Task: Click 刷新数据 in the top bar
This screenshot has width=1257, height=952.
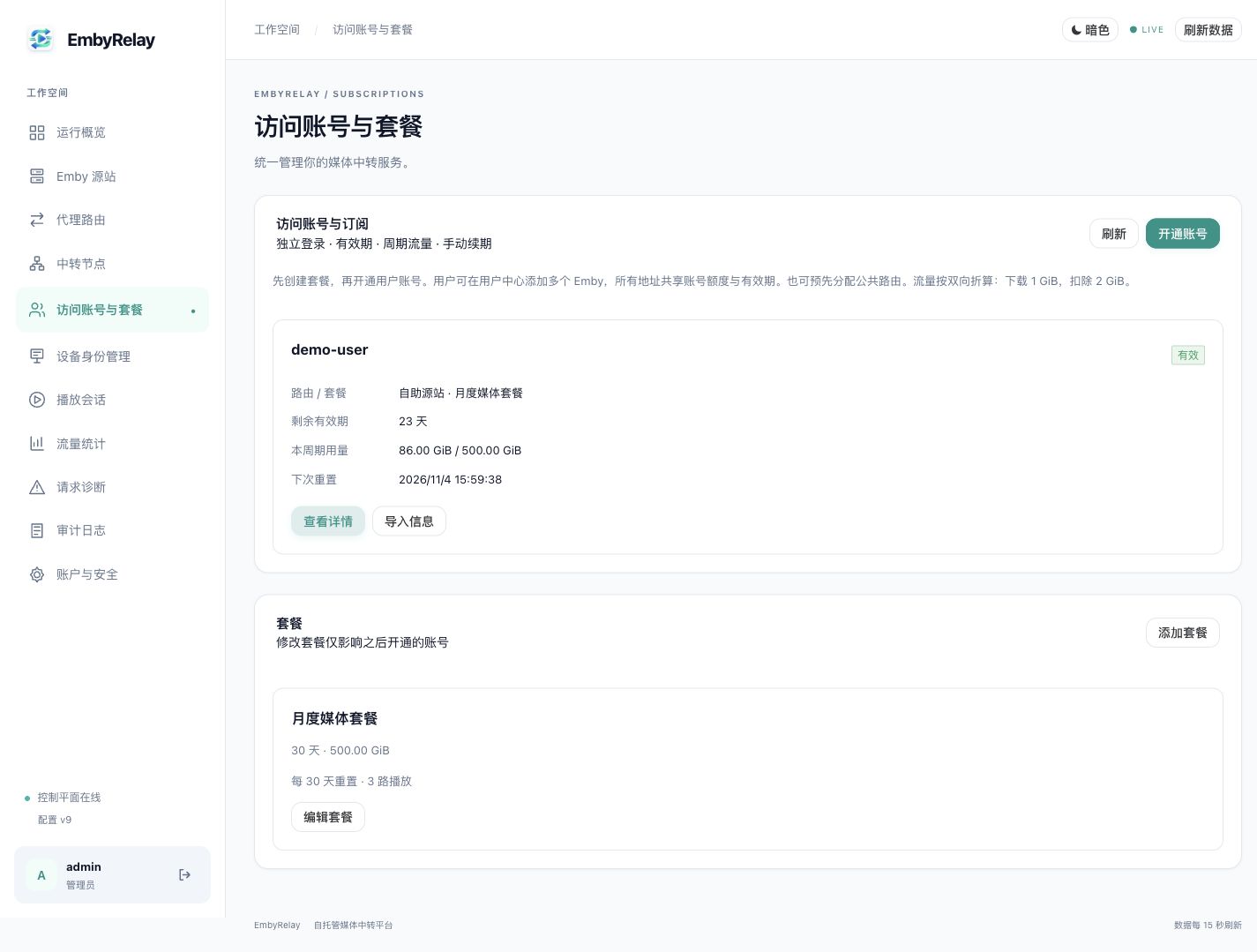Action: point(1208,30)
